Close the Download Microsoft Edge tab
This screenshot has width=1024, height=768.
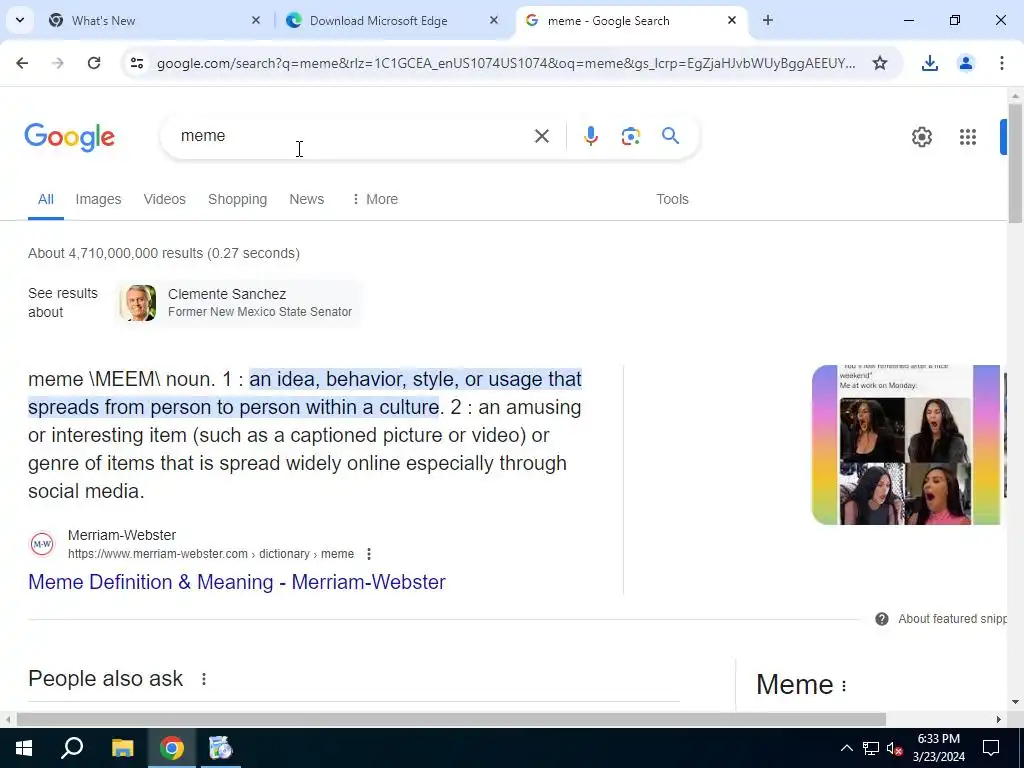tap(494, 20)
